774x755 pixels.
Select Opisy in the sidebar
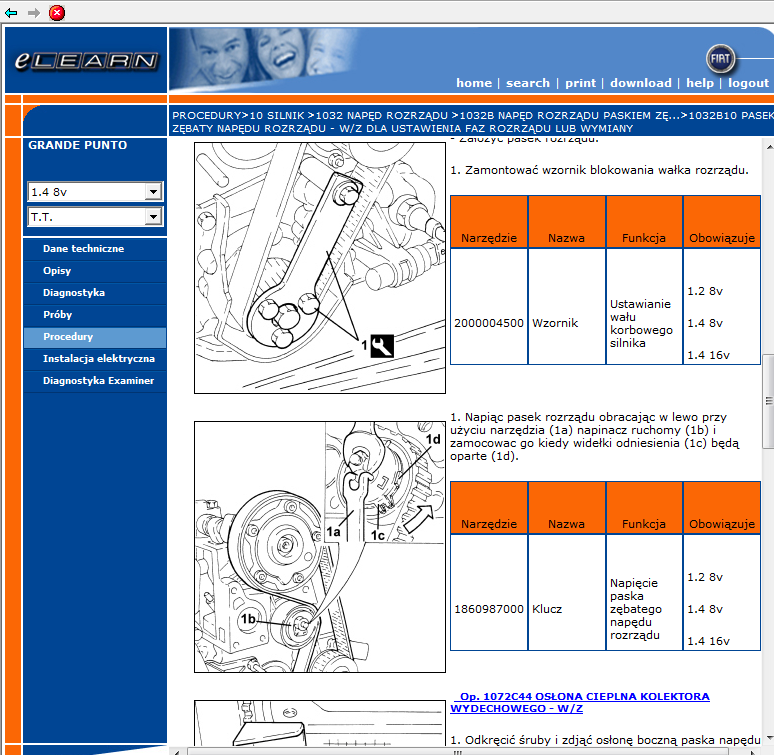point(57,271)
